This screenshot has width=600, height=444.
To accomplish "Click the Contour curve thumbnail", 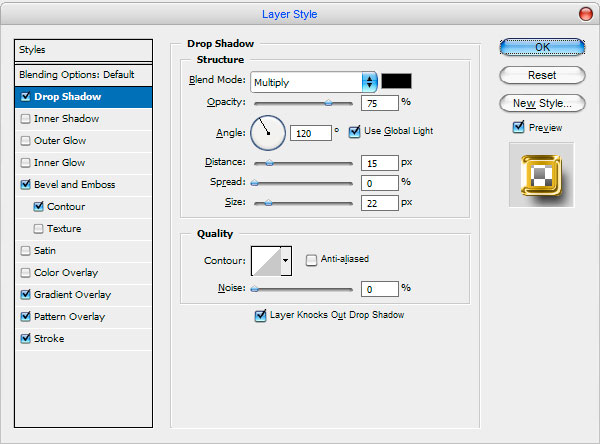I will click(x=266, y=261).
